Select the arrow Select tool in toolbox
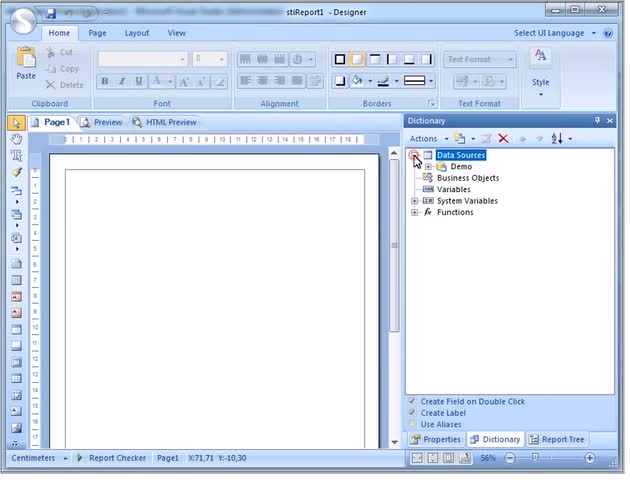The height and width of the screenshot is (480, 630). (x=16, y=123)
